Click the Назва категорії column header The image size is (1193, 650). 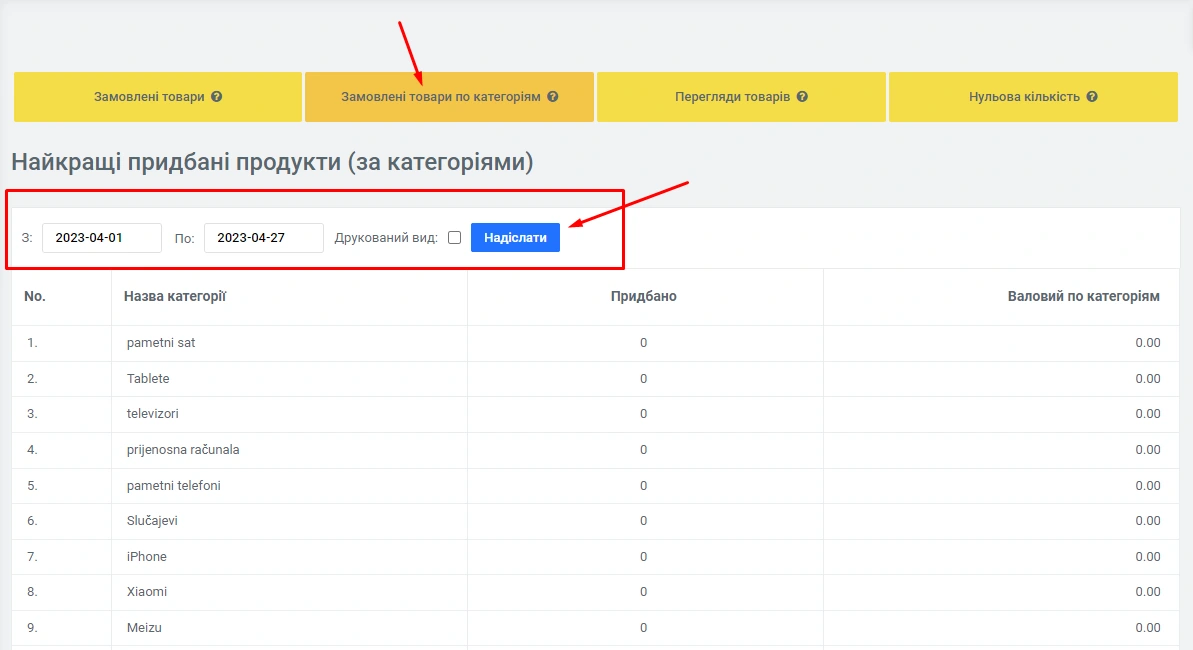pos(175,296)
